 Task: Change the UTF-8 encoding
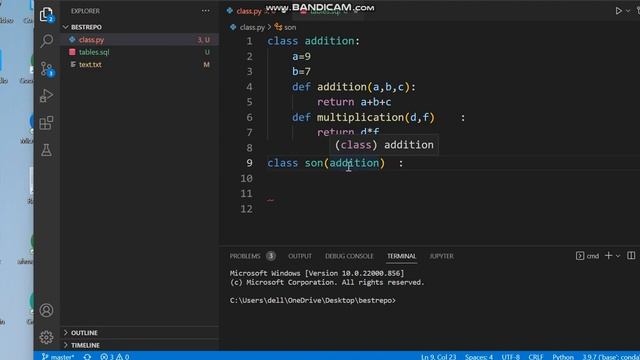click(511, 357)
